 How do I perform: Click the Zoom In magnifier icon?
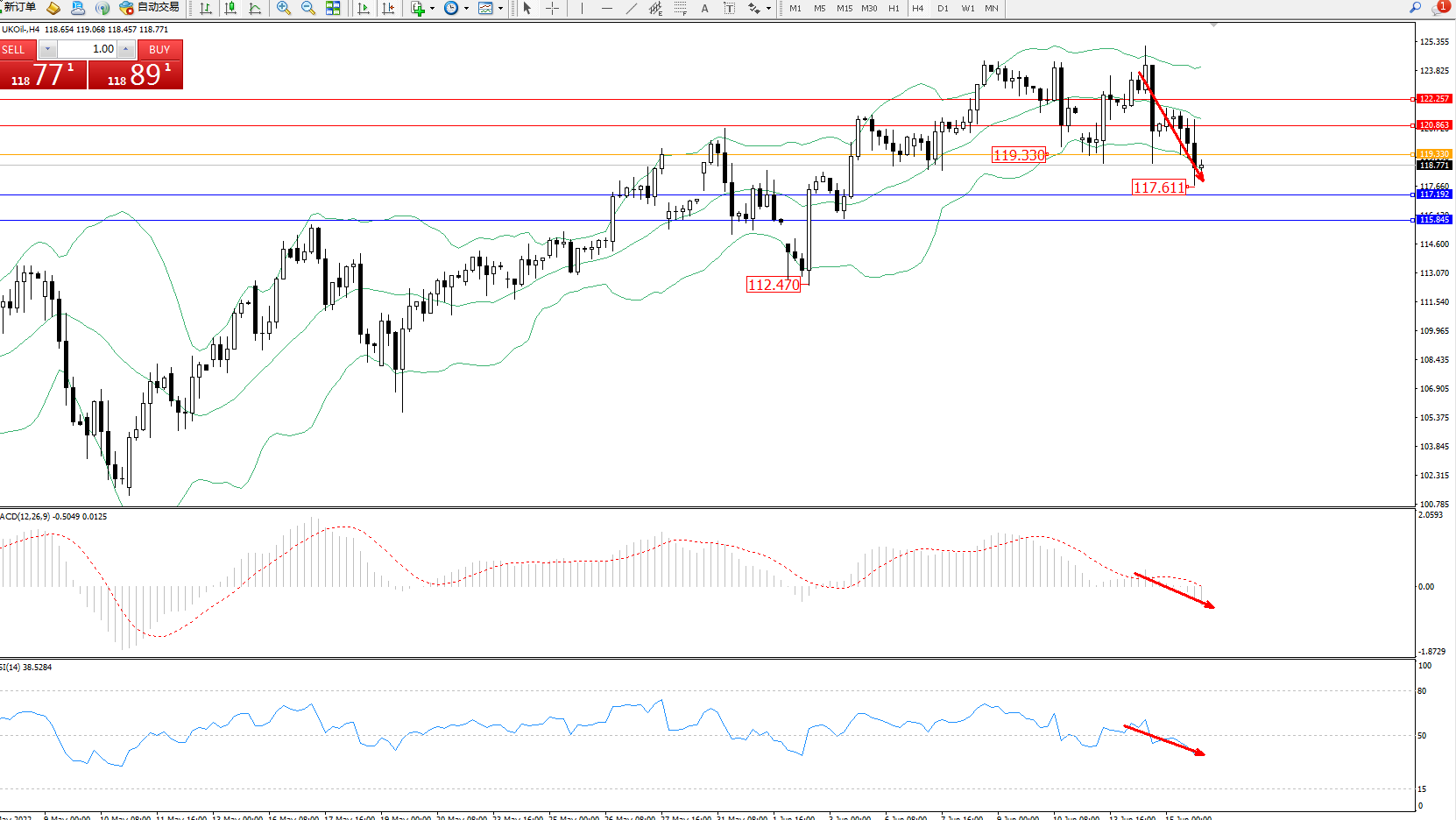[283, 8]
